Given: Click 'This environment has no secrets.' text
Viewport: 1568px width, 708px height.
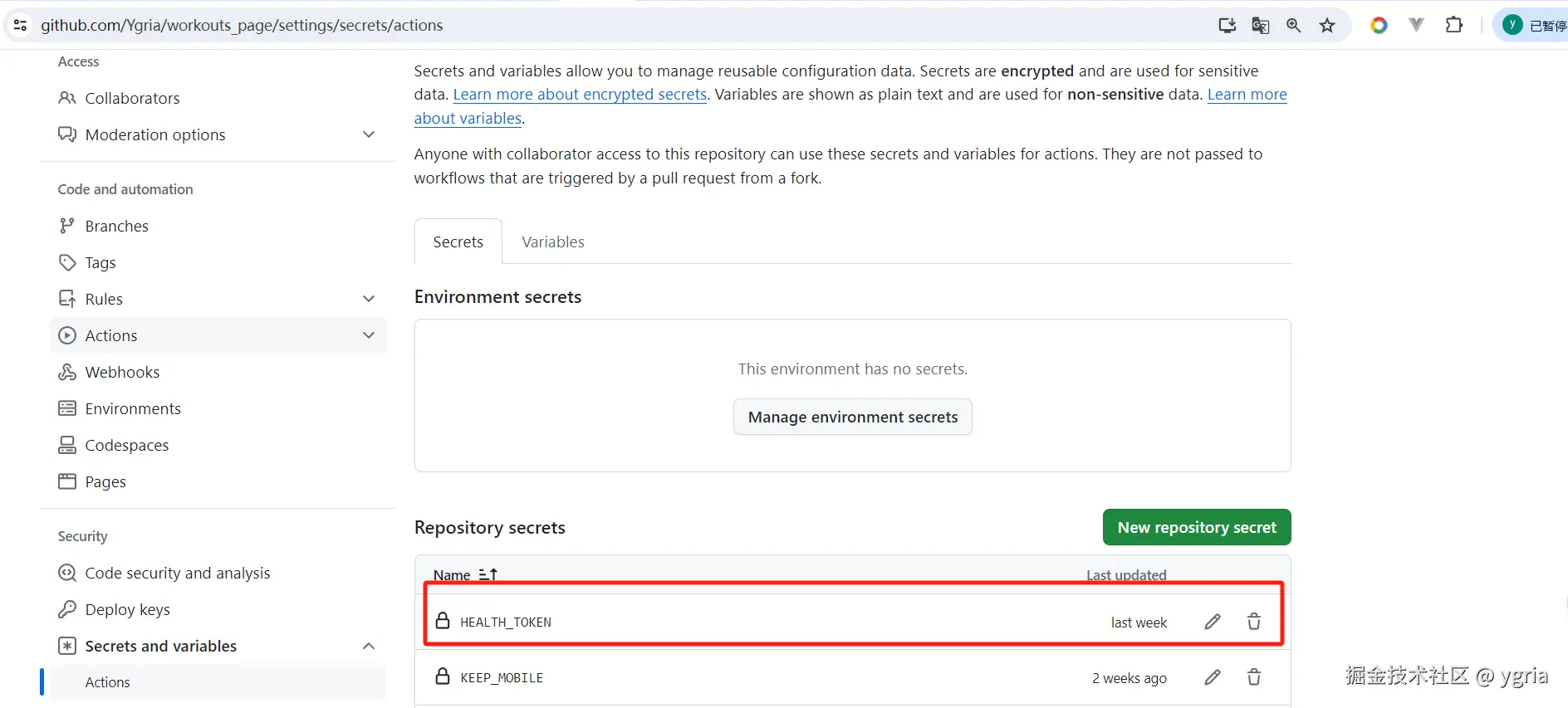Looking at the screenshot, I should 853,369.
